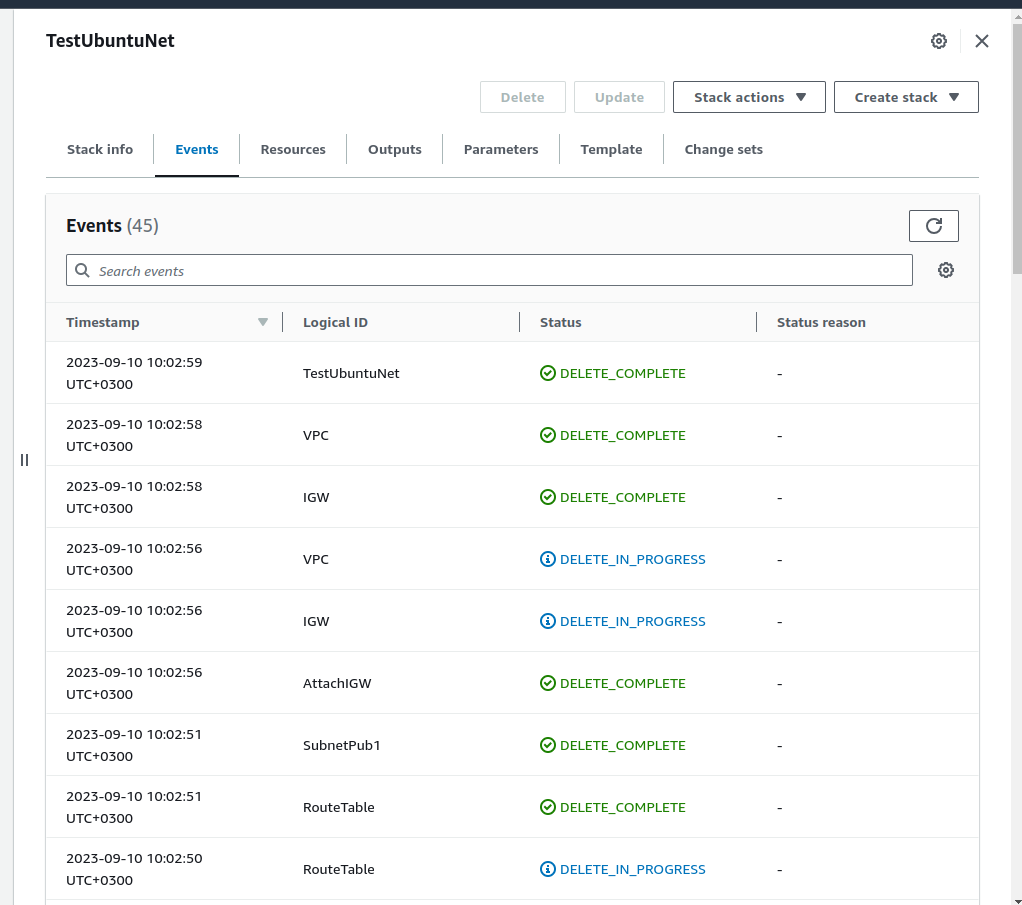
Task: Open the Change sets tab
Action: pos(723,149)
